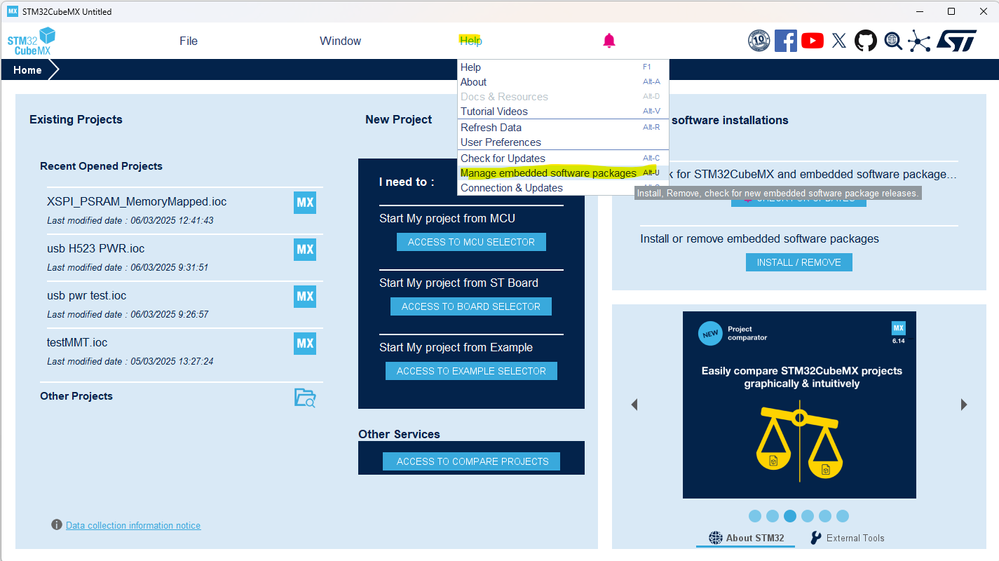Click the globe search icon
Viewport: 999px width, 561px height.
[x=893, y=41]
